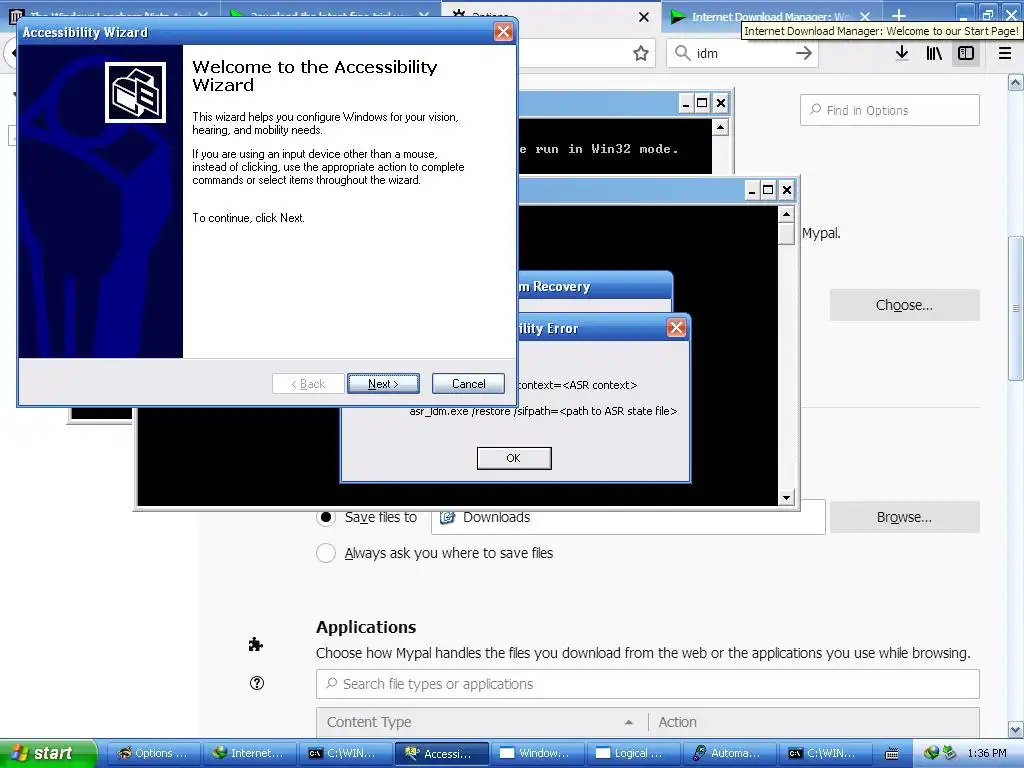This screenshot has height=768, width=1024.
Task: Click the 'Applications' section heading
Action: point(366,627)
